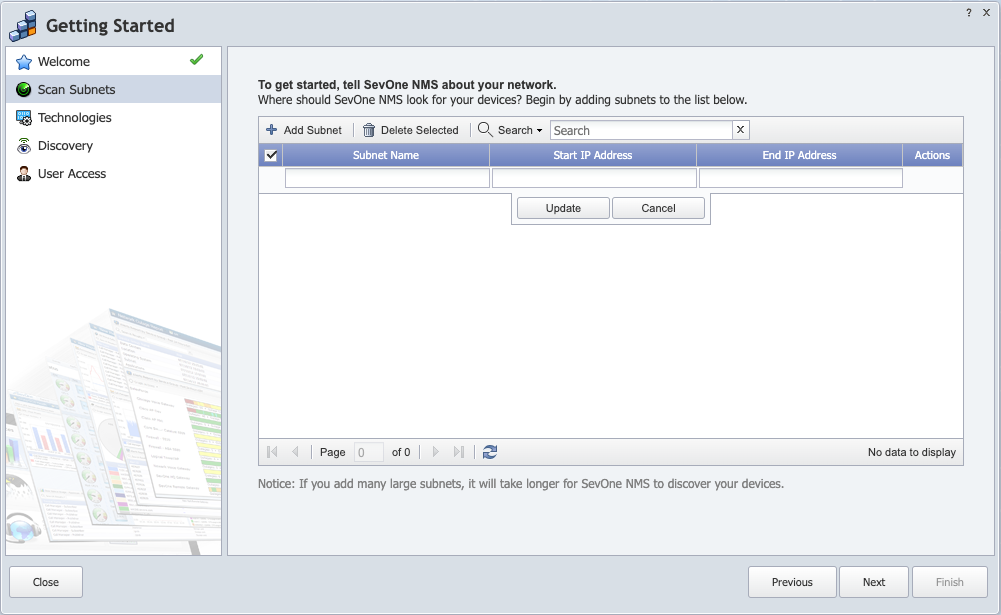Focus the Search text field

tap(641, 130)
